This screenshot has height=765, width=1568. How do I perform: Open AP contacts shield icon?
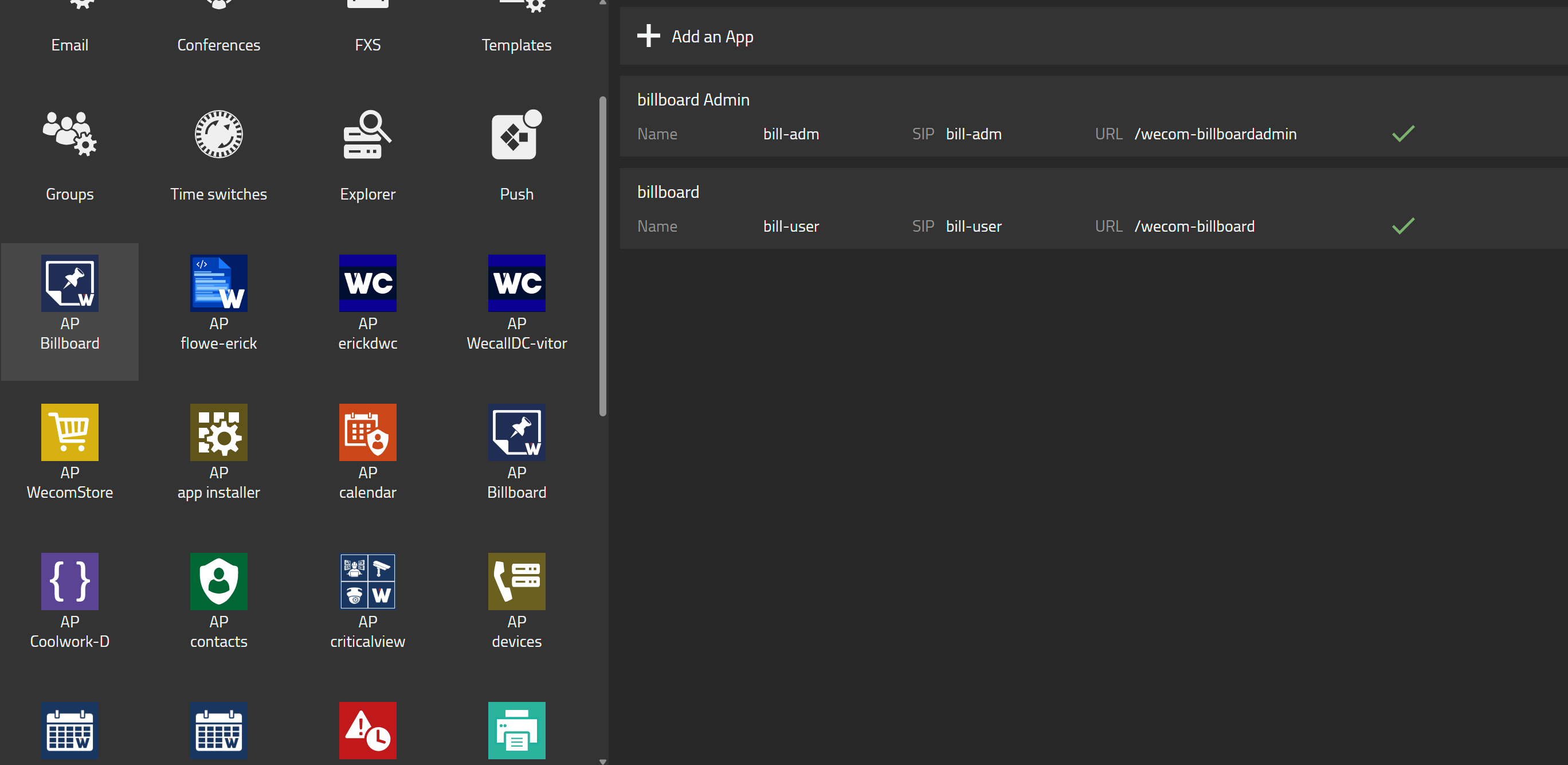coord(218,581)
